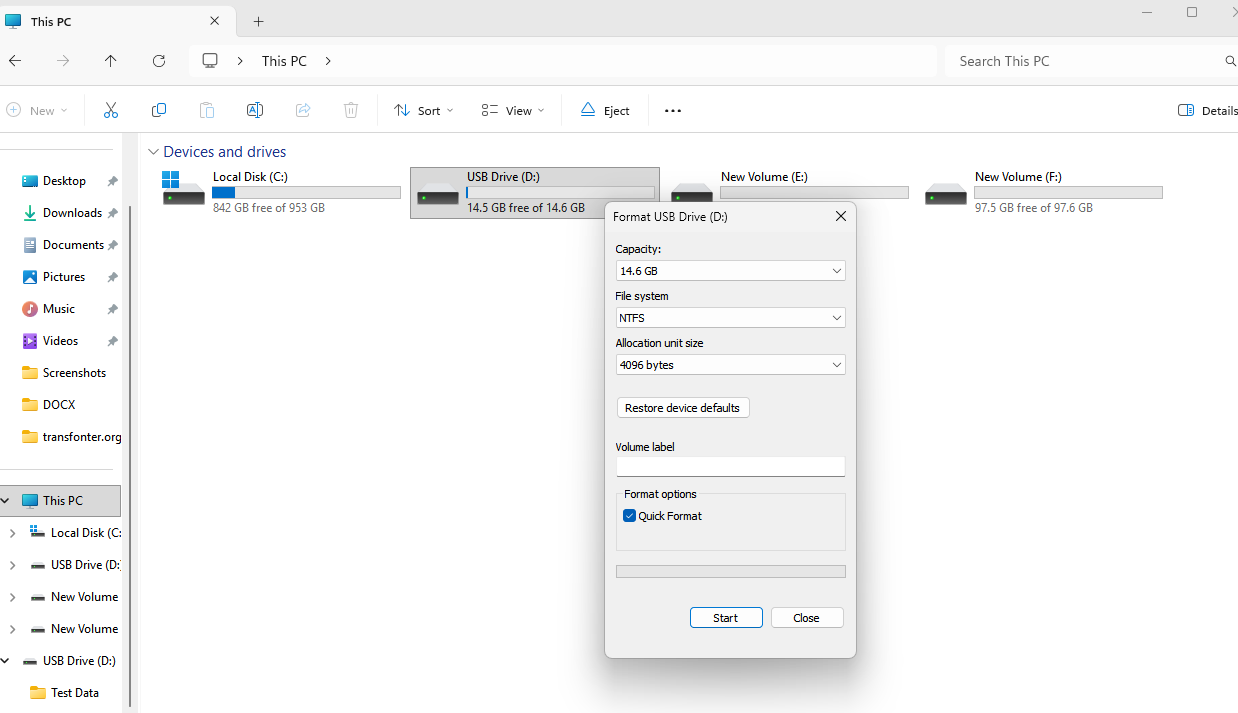Select the Local Disk (C:) drive
Image resolution: width=1238 pixels, height=713 pixels.
[x=281, y=192]
